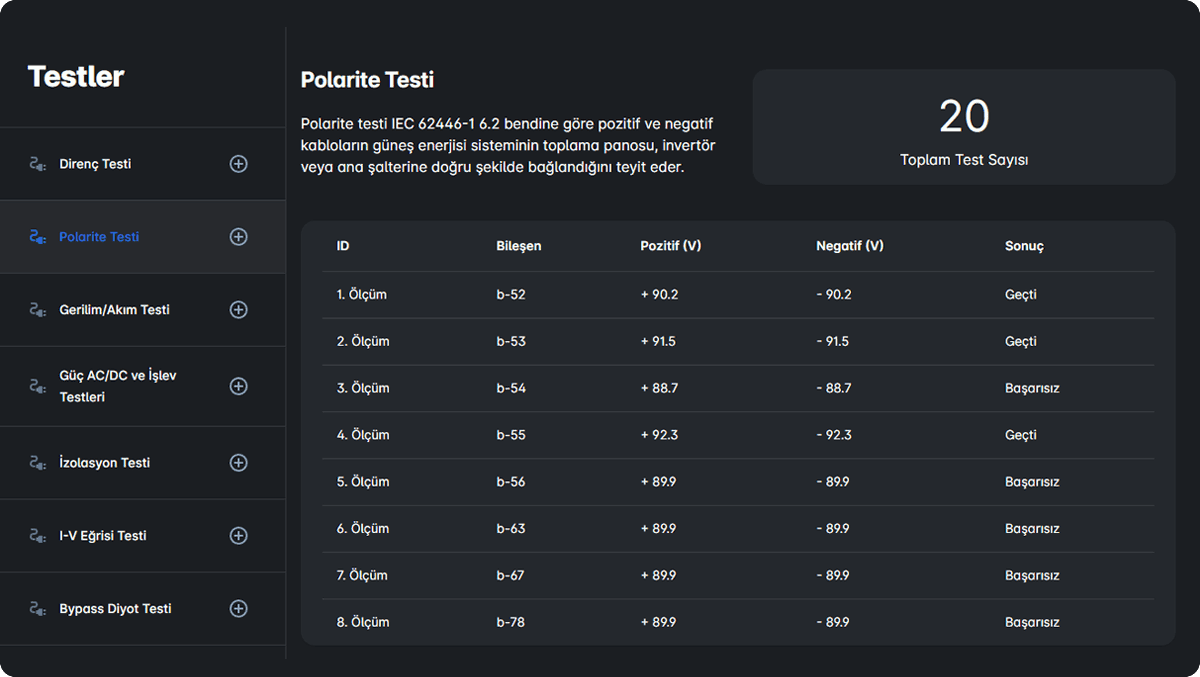Image resolution: width=1200 pixels, height=677 pixels.
Task: Click the plug icon beside I-V Eğrisi Testi
Action: (x=38, y=536)
